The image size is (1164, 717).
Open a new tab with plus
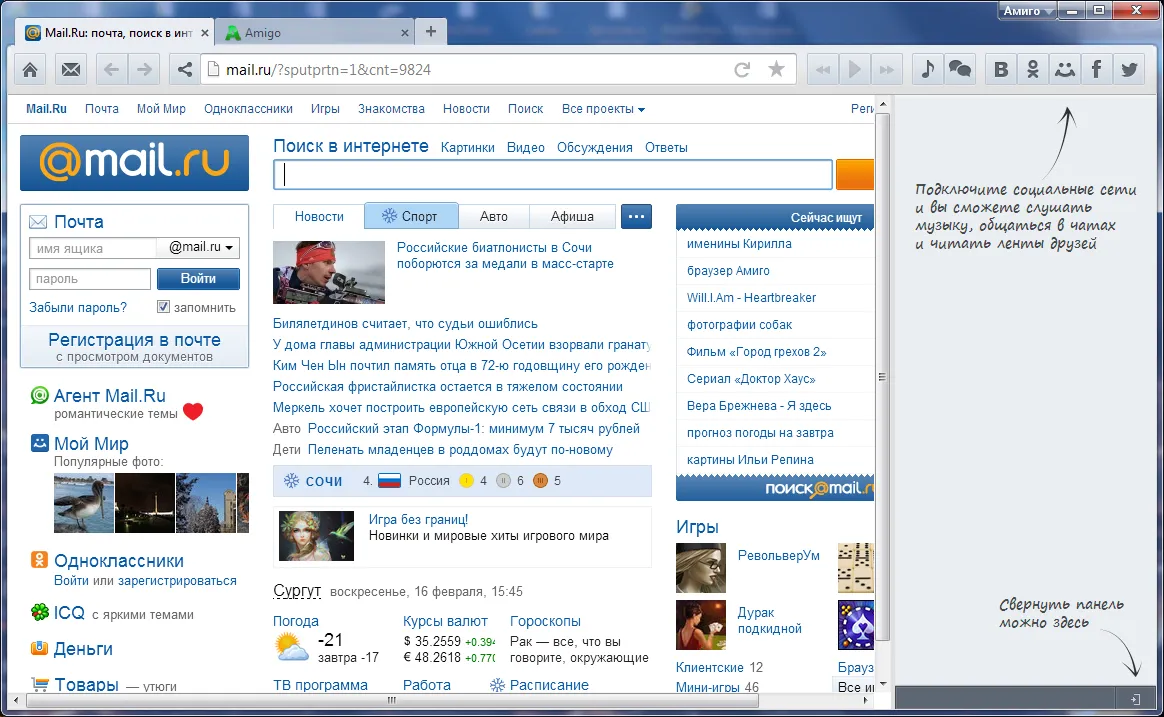(431, 31)
